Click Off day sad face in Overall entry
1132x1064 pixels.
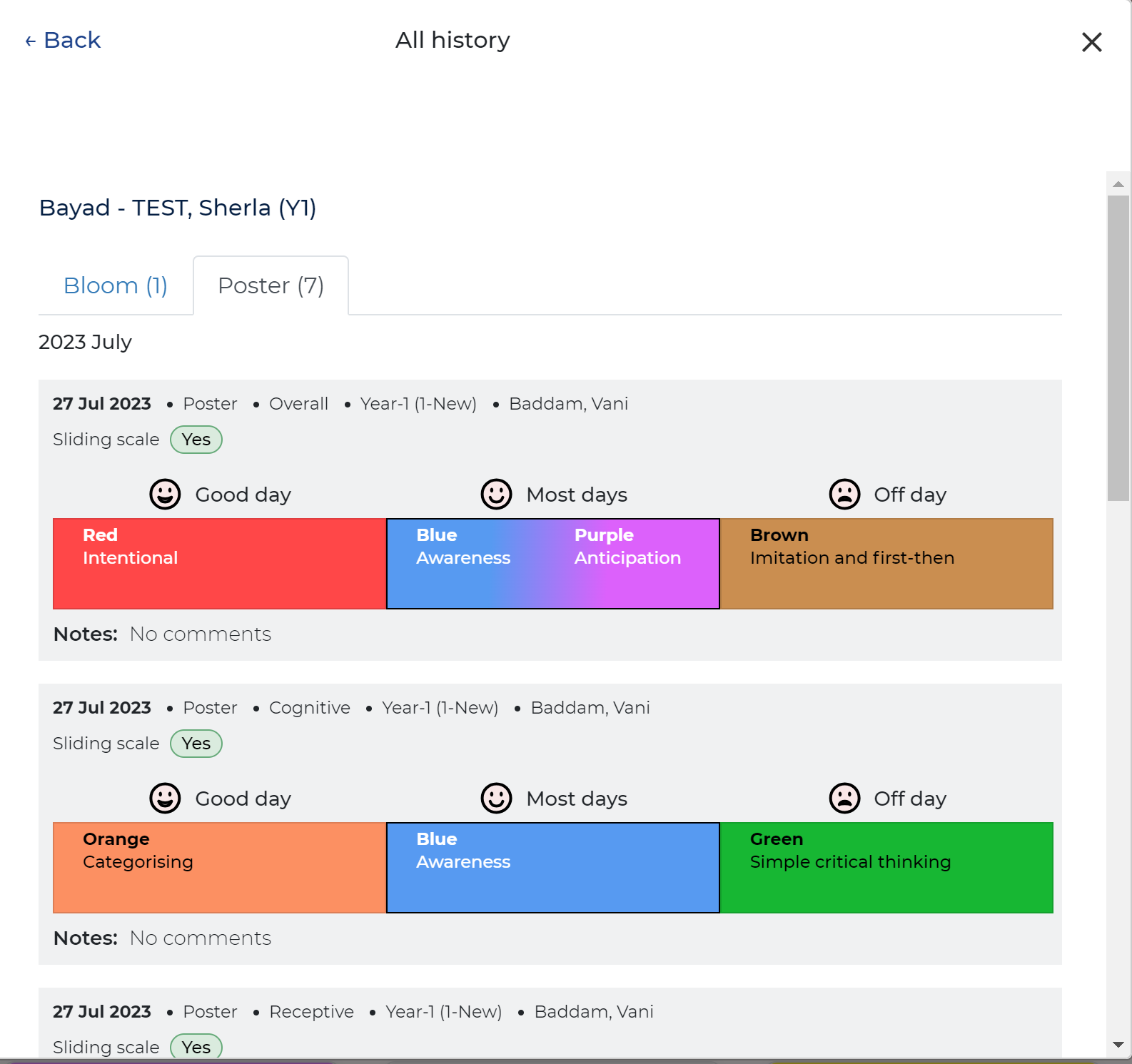click(844, 494)
